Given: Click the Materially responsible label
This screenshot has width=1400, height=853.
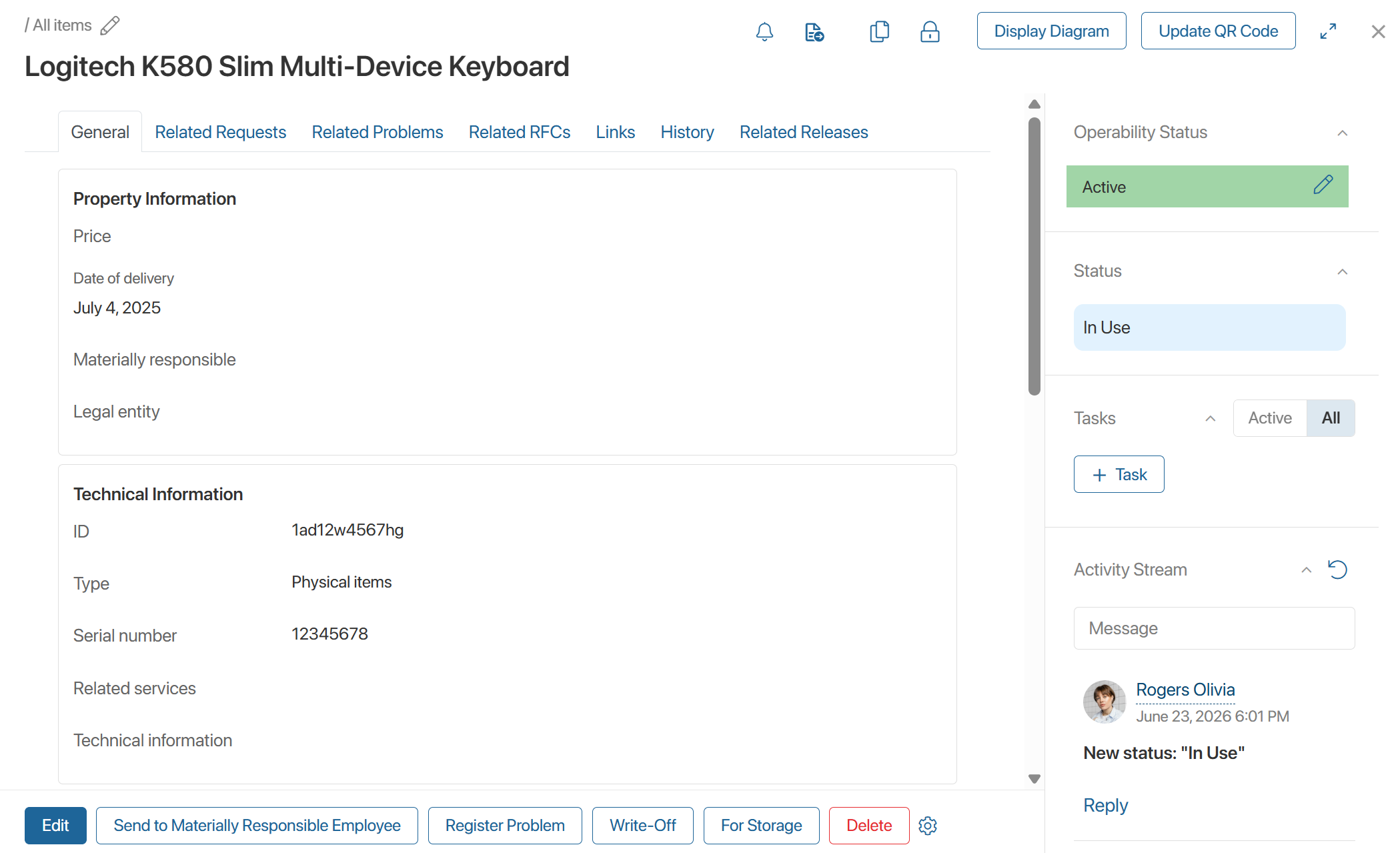Looking at the screenshot, I should coord(155,359).
